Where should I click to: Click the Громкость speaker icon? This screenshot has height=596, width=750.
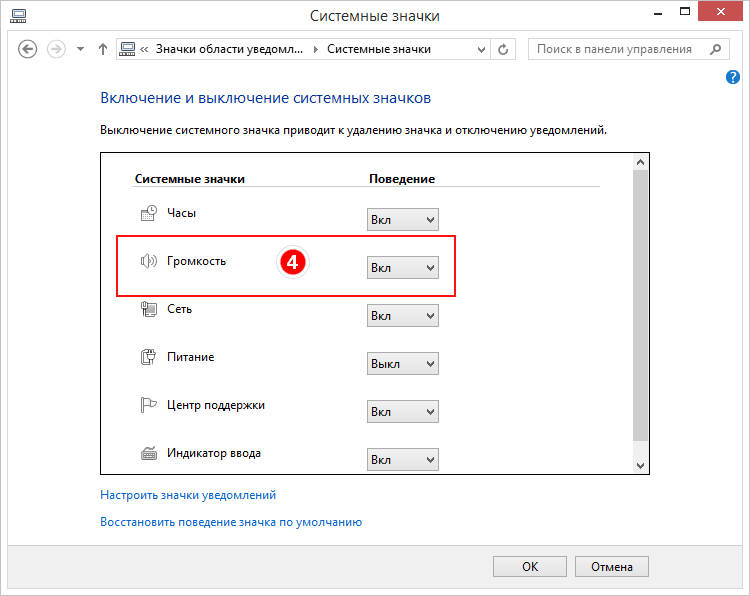click(x=149, y=261)
